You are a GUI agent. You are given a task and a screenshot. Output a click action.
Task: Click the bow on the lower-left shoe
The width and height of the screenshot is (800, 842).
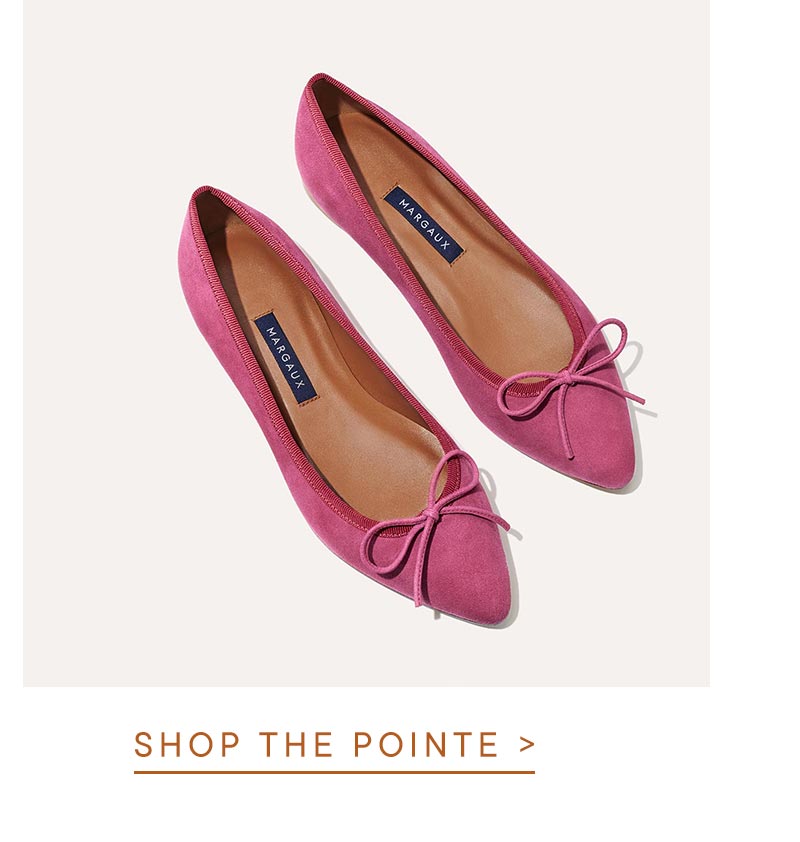point(434,528)
